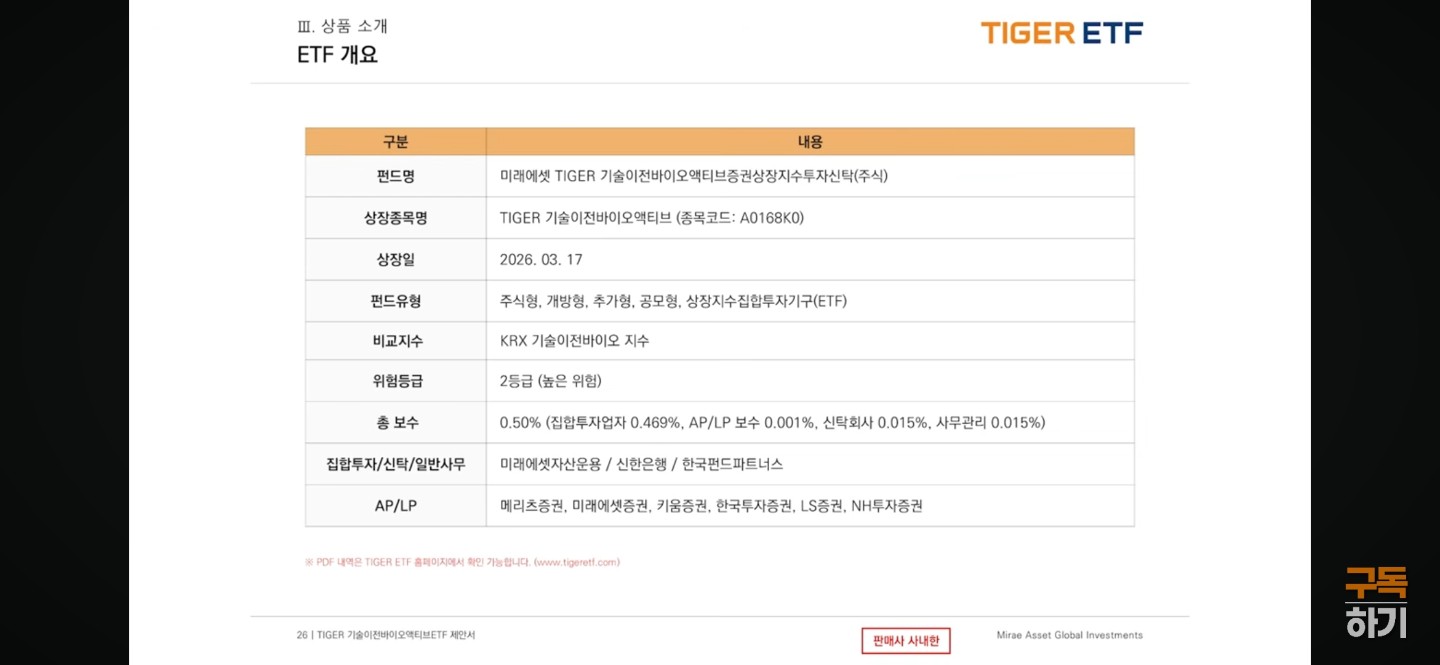
Task: Select the 내용 column header
Action: click(x=809, y=142)
